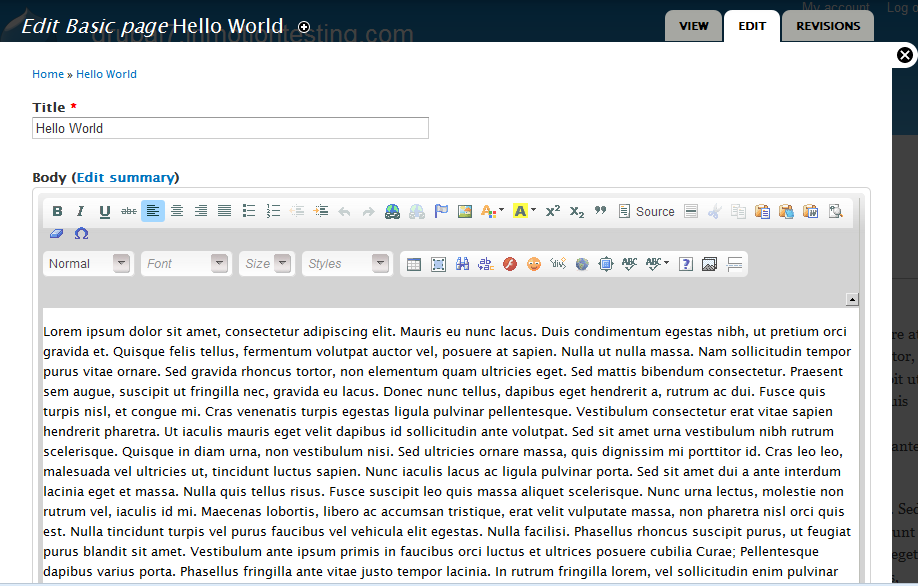The width and height of the screenshot is (918, 586).
Task: Click the Remove Format eraser icon
Action: click(x=57, y=234)
